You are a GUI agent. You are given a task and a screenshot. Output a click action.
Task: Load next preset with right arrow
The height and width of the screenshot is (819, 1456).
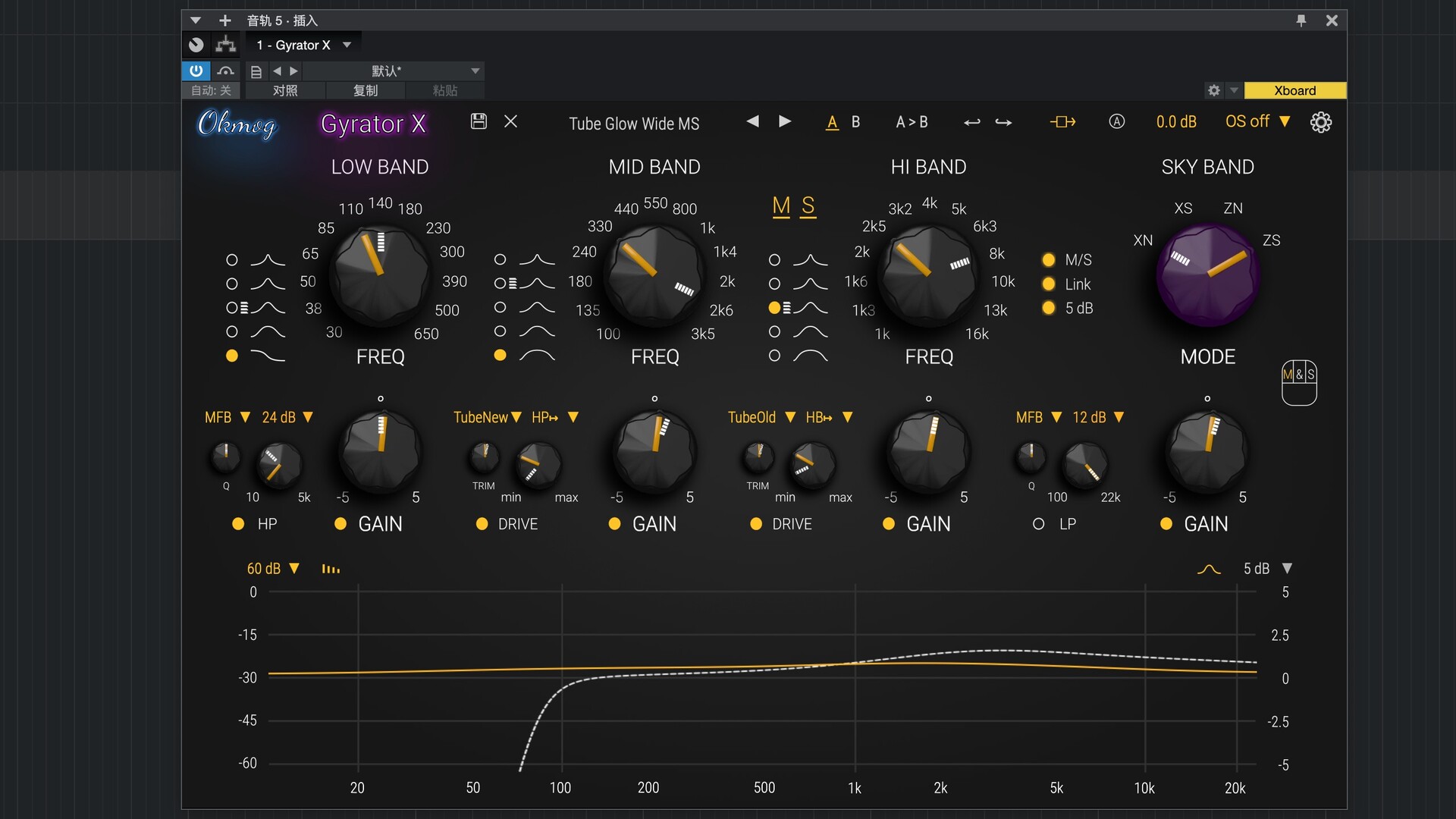tap(785, 121)
